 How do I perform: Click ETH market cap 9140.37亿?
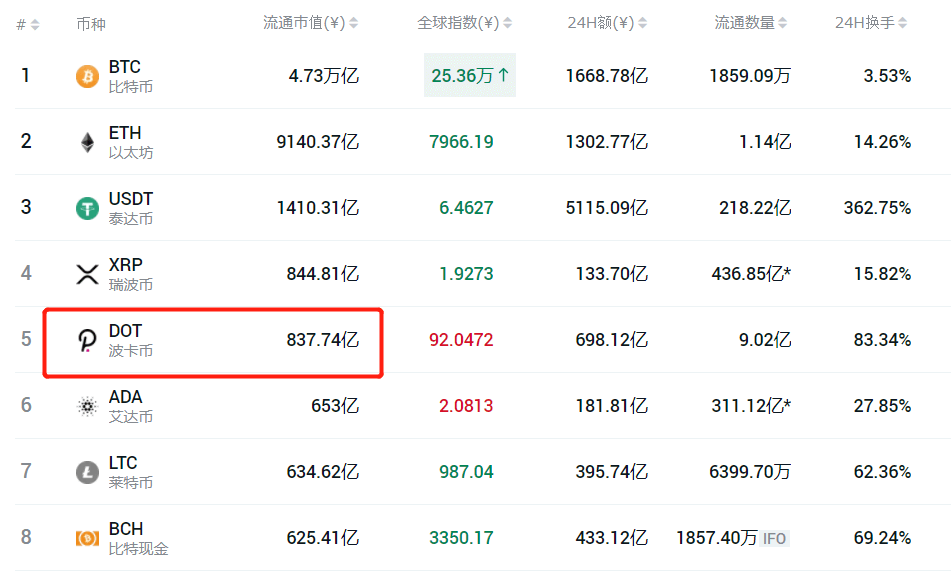pyautogui.click(x=318, y=142)
